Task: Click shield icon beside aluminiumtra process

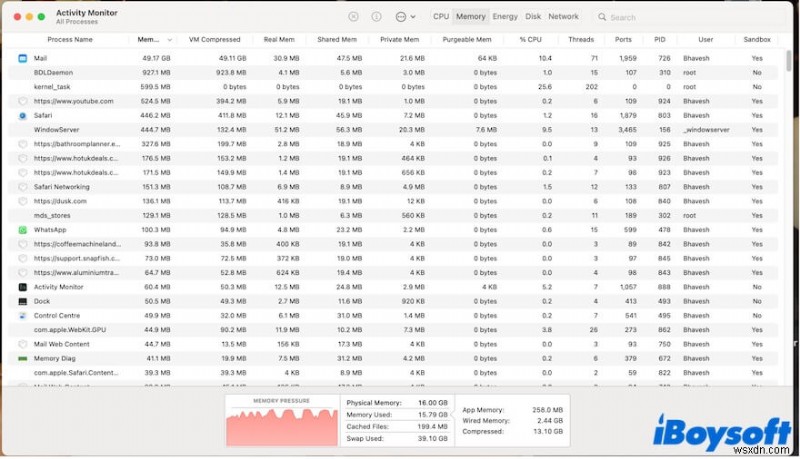Action: pos(22,273)
